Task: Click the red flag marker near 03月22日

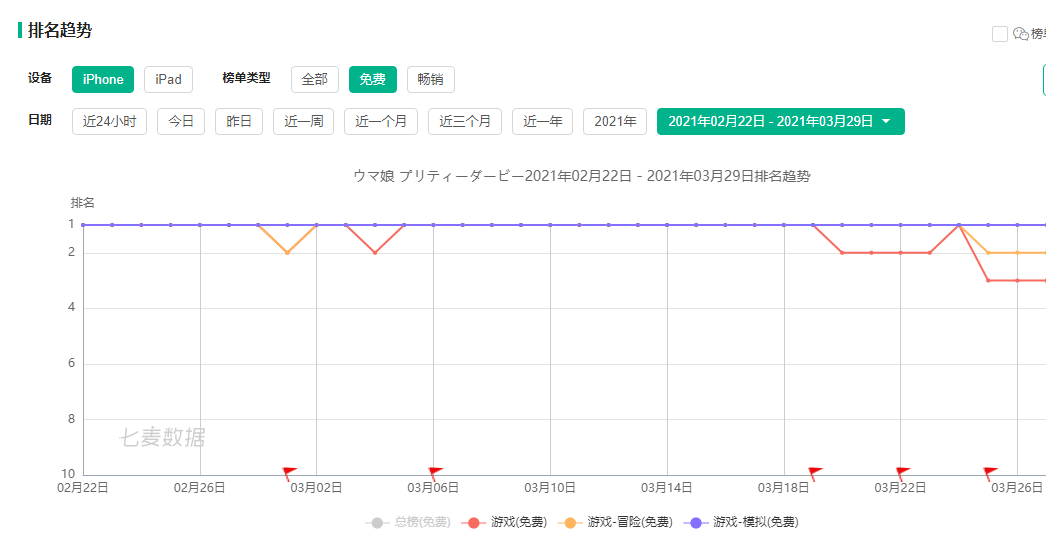Action: click(902, 474)
